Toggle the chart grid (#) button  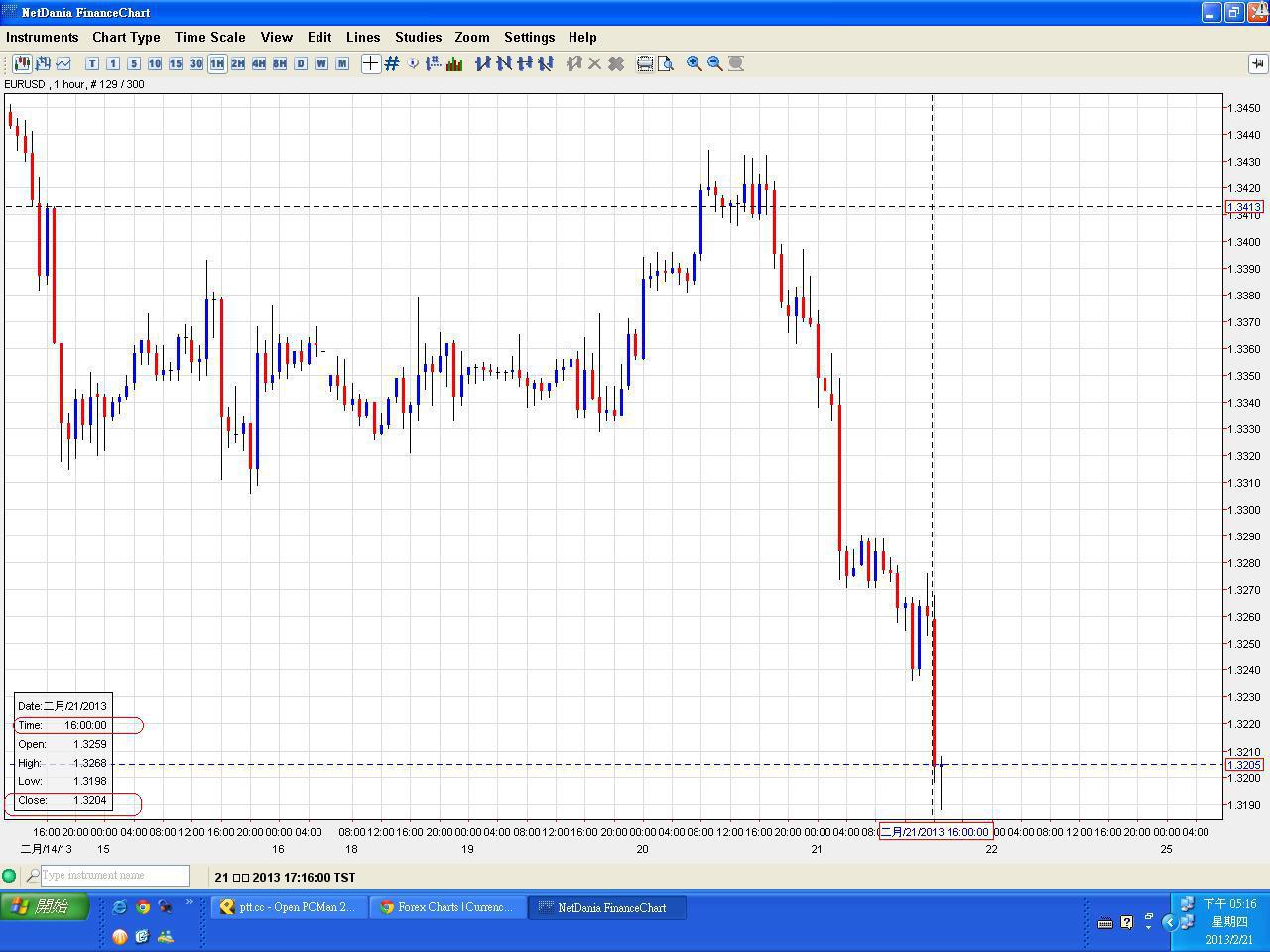pyautogui.click(x=392, y=63)
